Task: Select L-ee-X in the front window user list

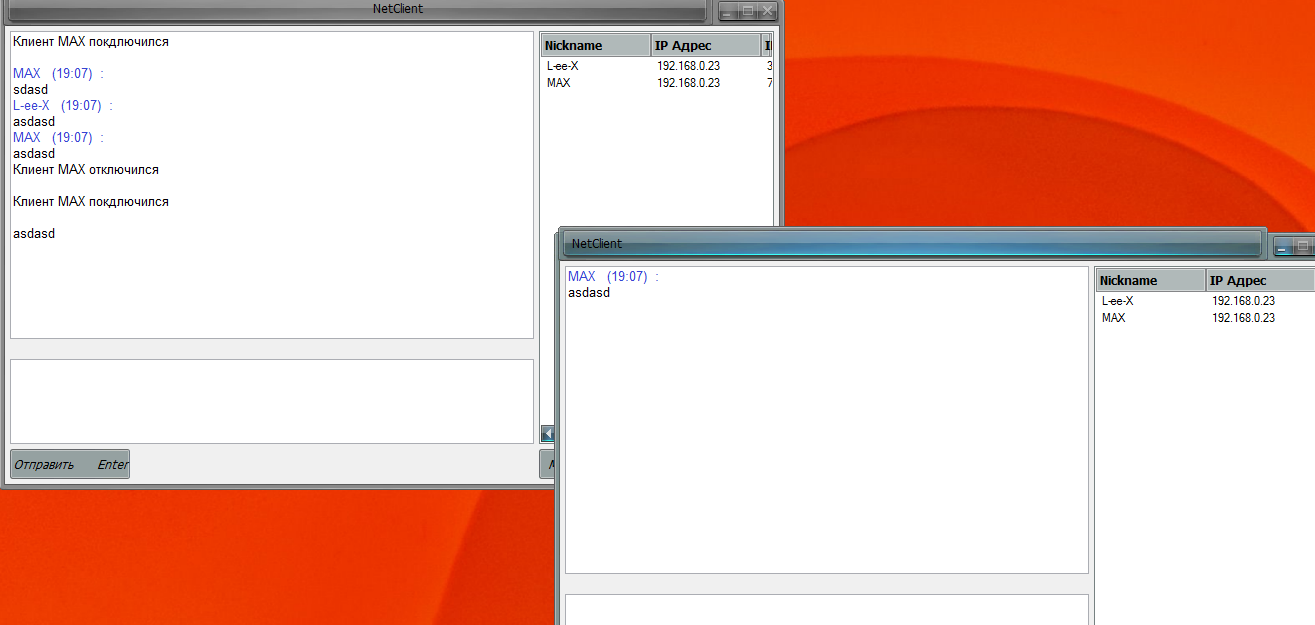Action: 1118,301
